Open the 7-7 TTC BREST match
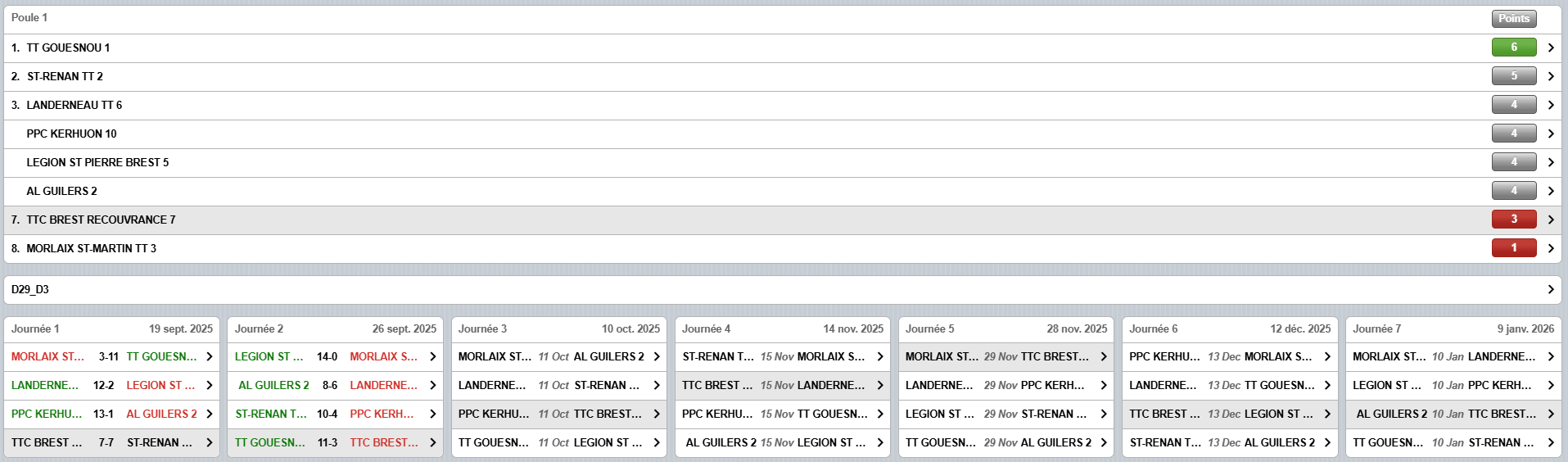 click(x=210, y=442)
